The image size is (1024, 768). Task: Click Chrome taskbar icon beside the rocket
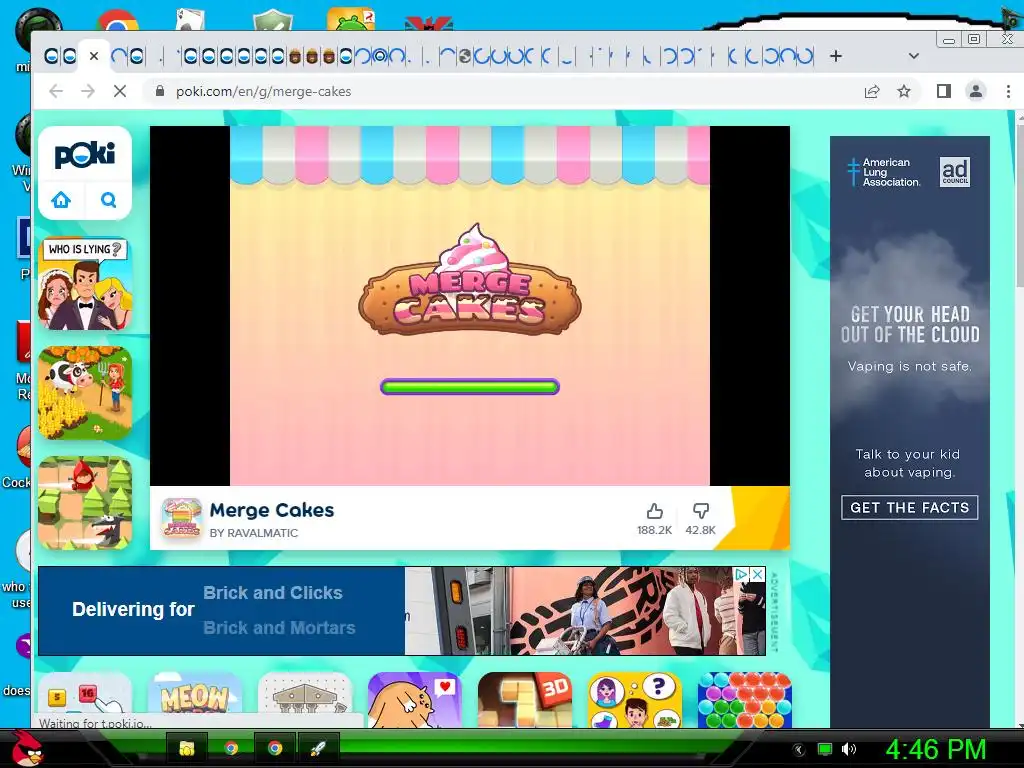pyautogui.click(x=275, y=748)
